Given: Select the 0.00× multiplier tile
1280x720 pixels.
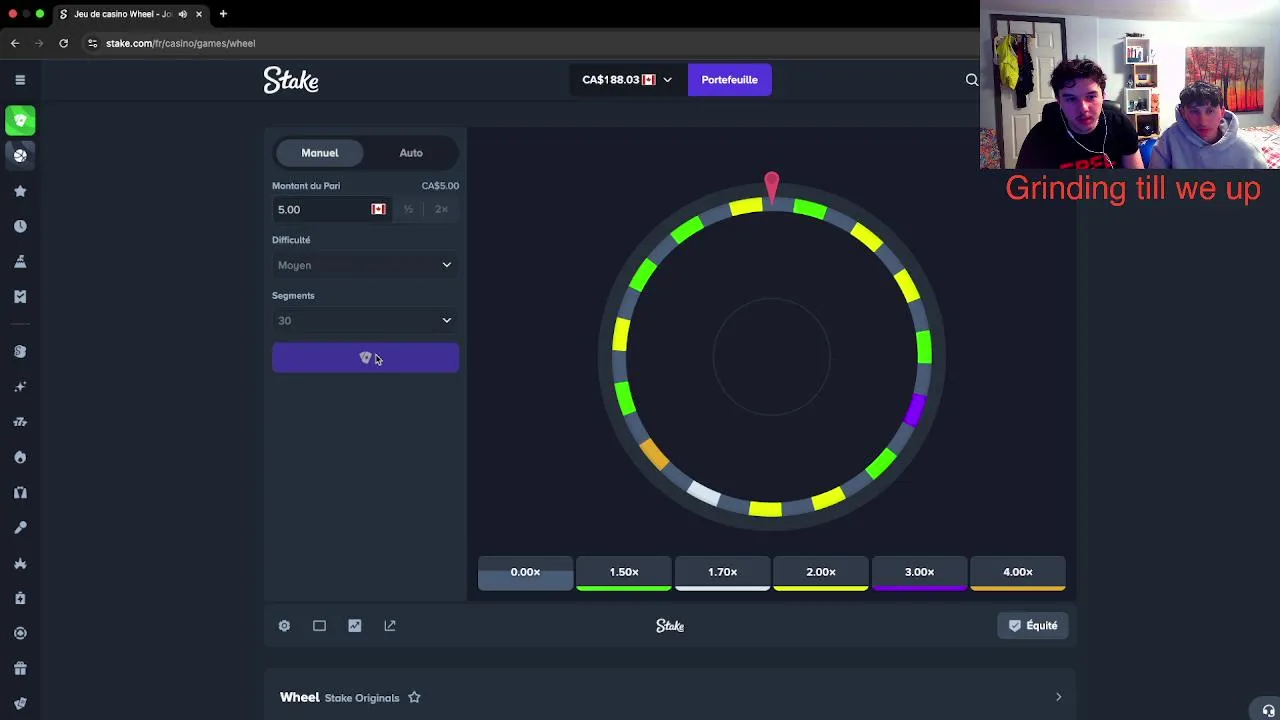Looking at the screenshot, I should pyautogui.click(x=525, y=573).
